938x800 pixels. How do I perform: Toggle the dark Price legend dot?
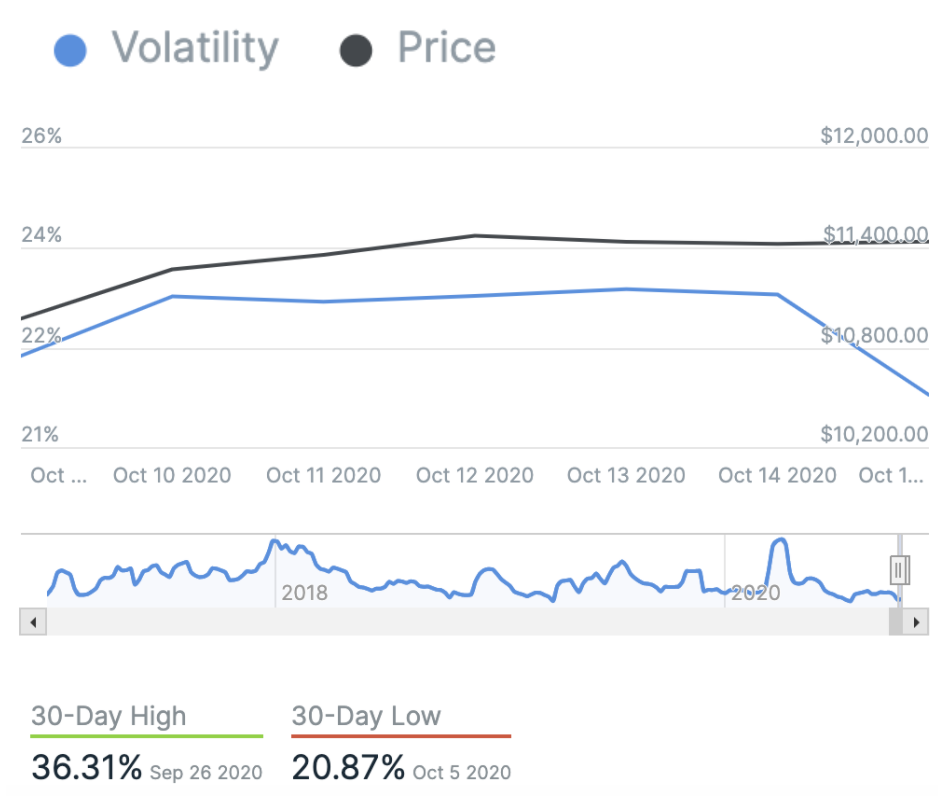(x=356, y=50)
